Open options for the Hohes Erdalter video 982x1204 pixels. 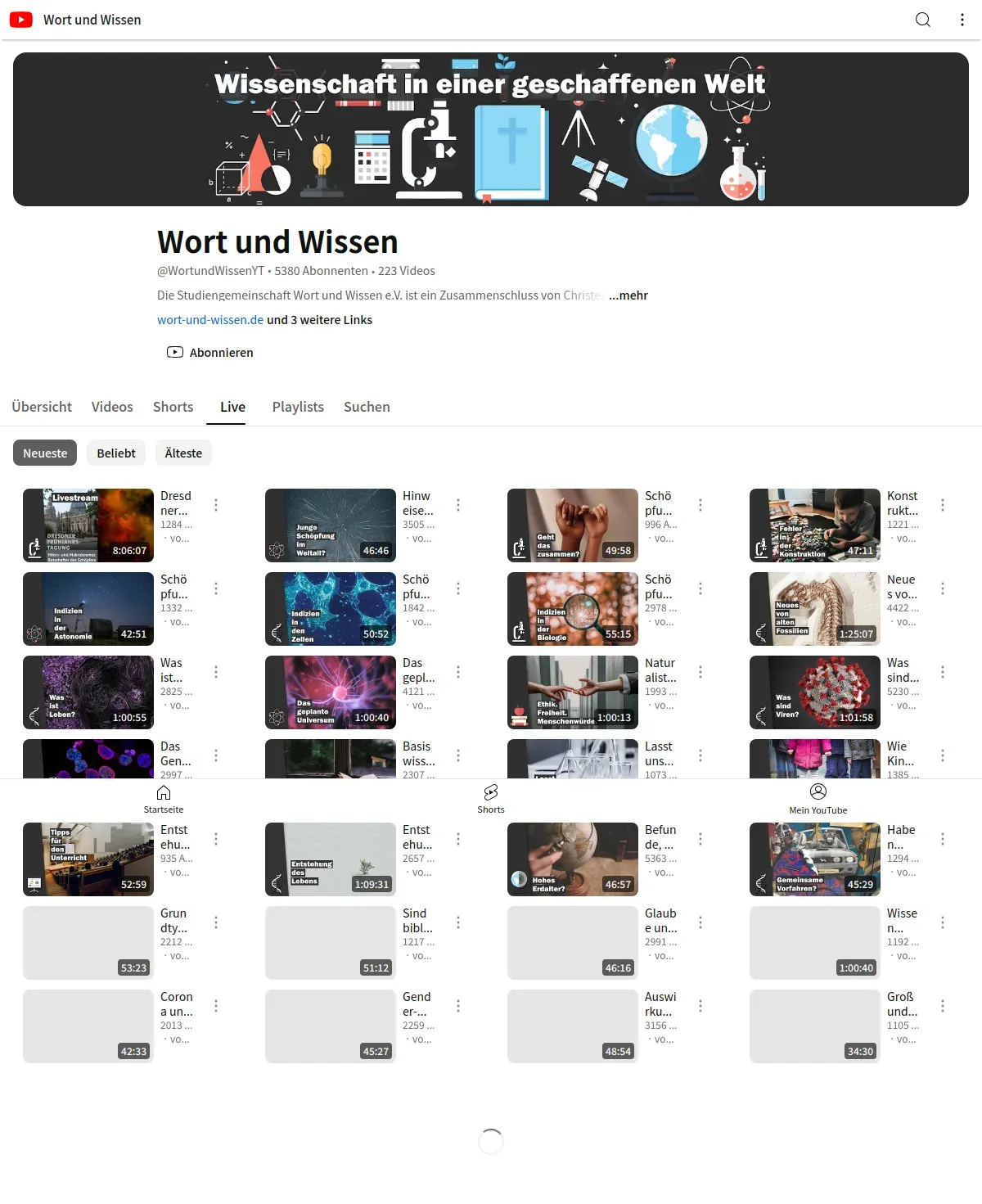point(700,839)
